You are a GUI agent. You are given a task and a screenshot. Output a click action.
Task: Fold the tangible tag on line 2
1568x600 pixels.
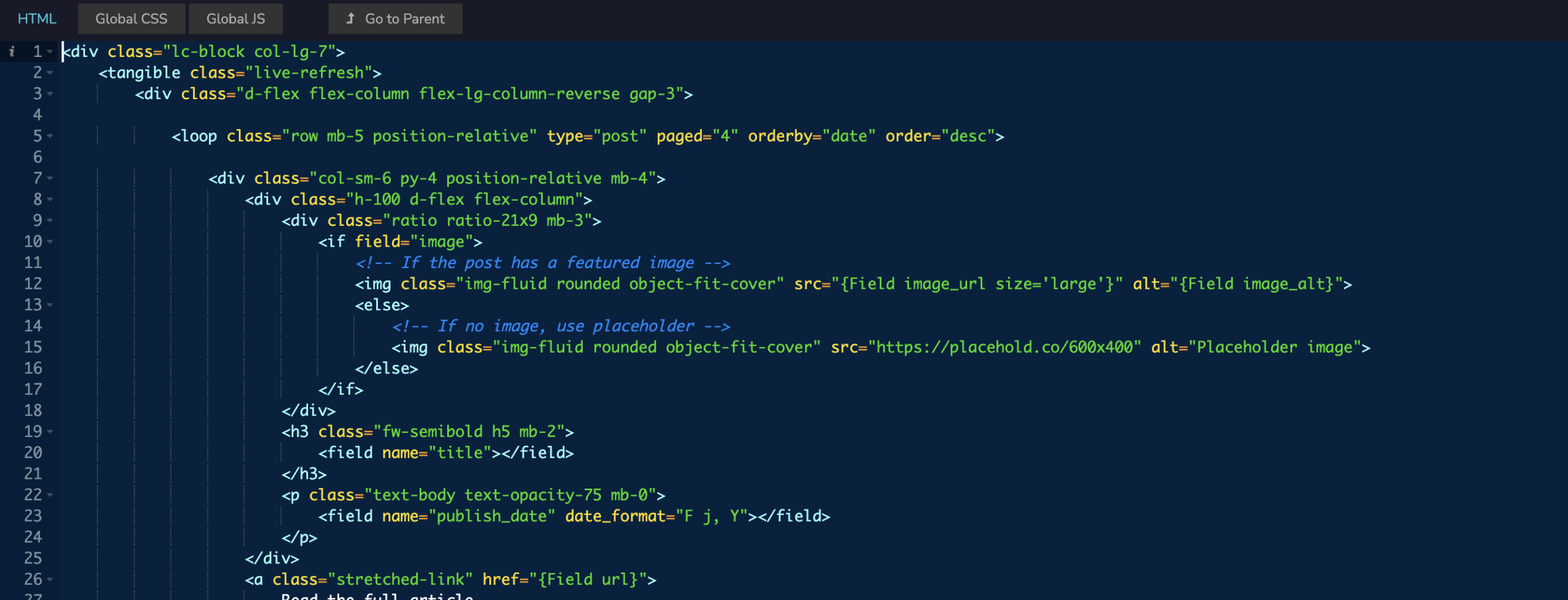click(x=50, y=73)
